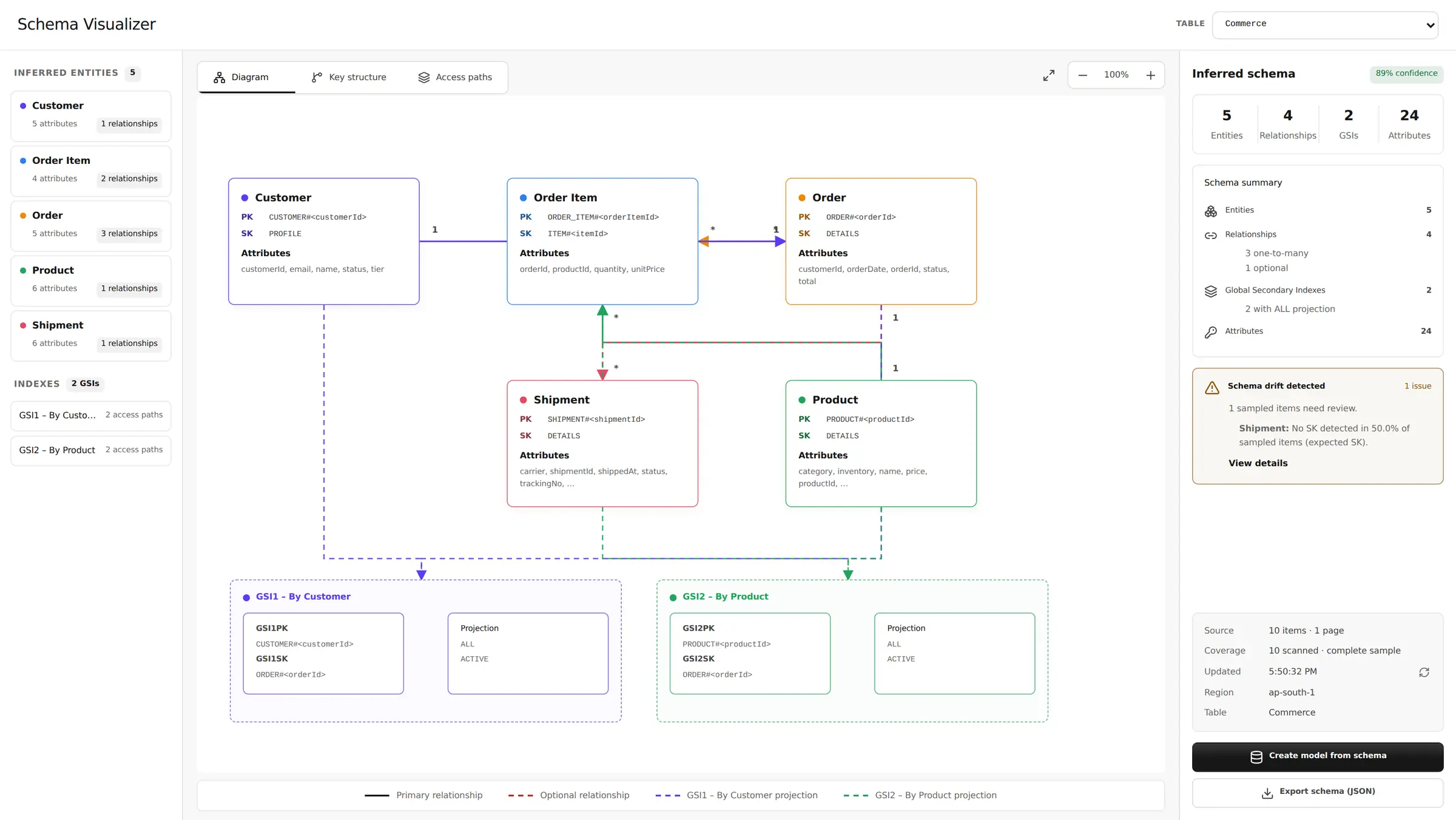
Task: Zoom in with the plus button
Action: [x=1151, y=75]
